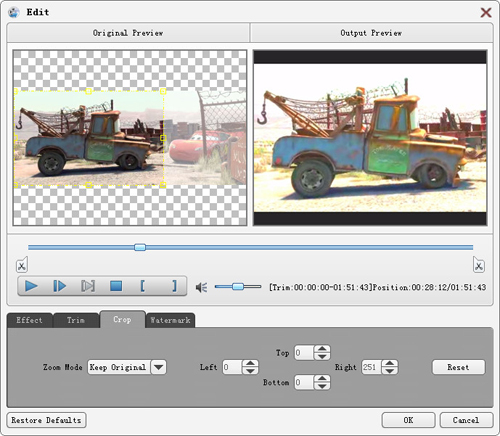Set trim end with right bracket icon
Image resolution: width=500 pixels, height=436 pixels.
pos(174,286)
